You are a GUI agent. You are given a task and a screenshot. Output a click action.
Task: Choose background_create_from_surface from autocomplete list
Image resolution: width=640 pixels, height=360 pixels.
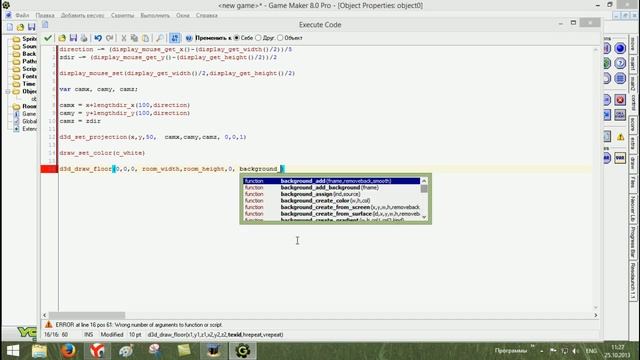(331, 213)
